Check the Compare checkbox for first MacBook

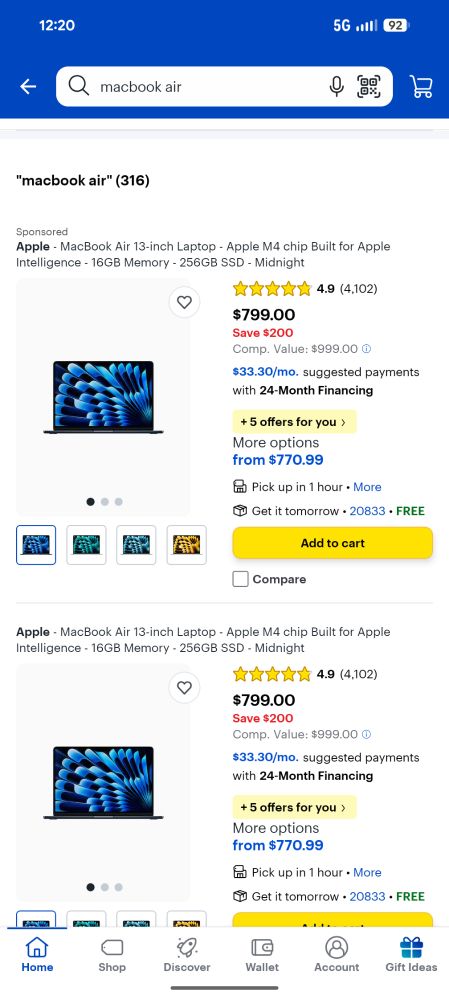point(240,579)
